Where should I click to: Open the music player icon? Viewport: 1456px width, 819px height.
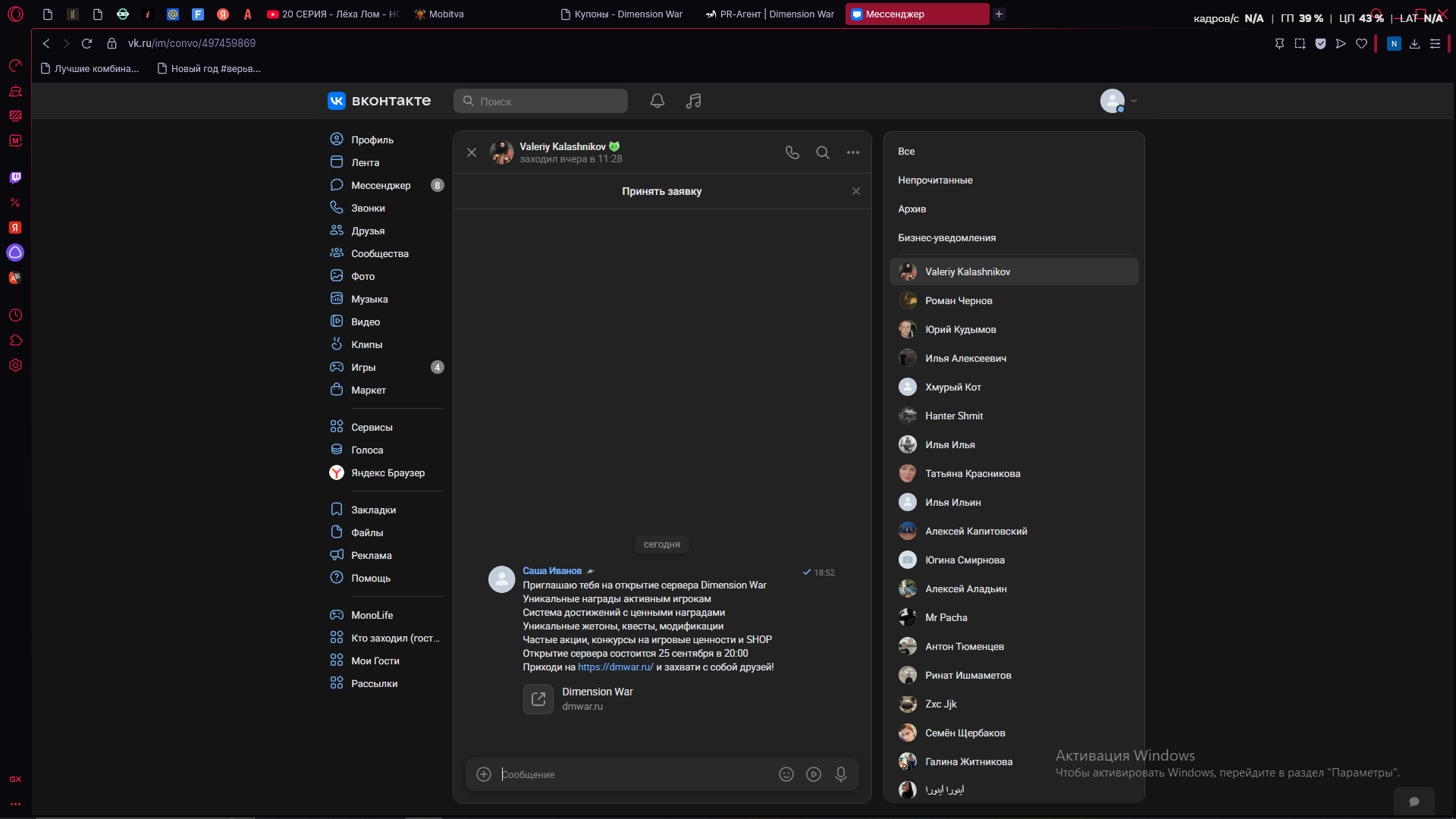tap(694, 101)
